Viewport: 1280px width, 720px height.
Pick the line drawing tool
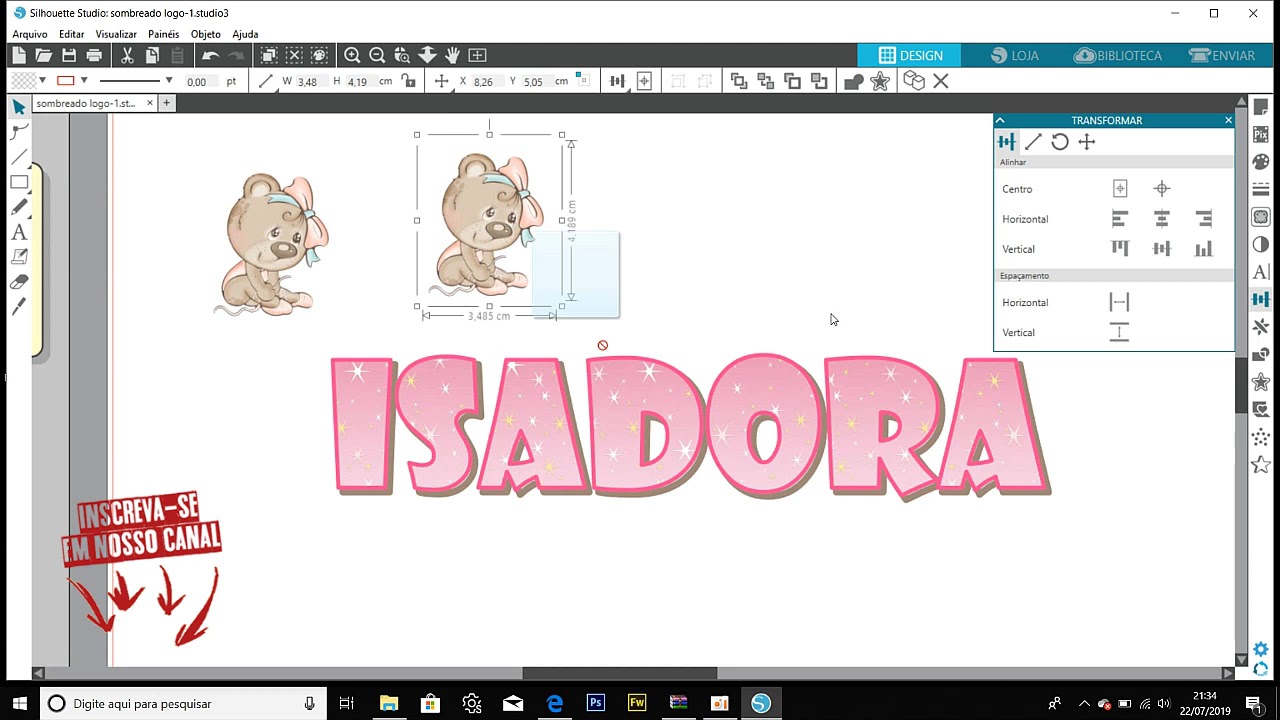tap(19, 157)
